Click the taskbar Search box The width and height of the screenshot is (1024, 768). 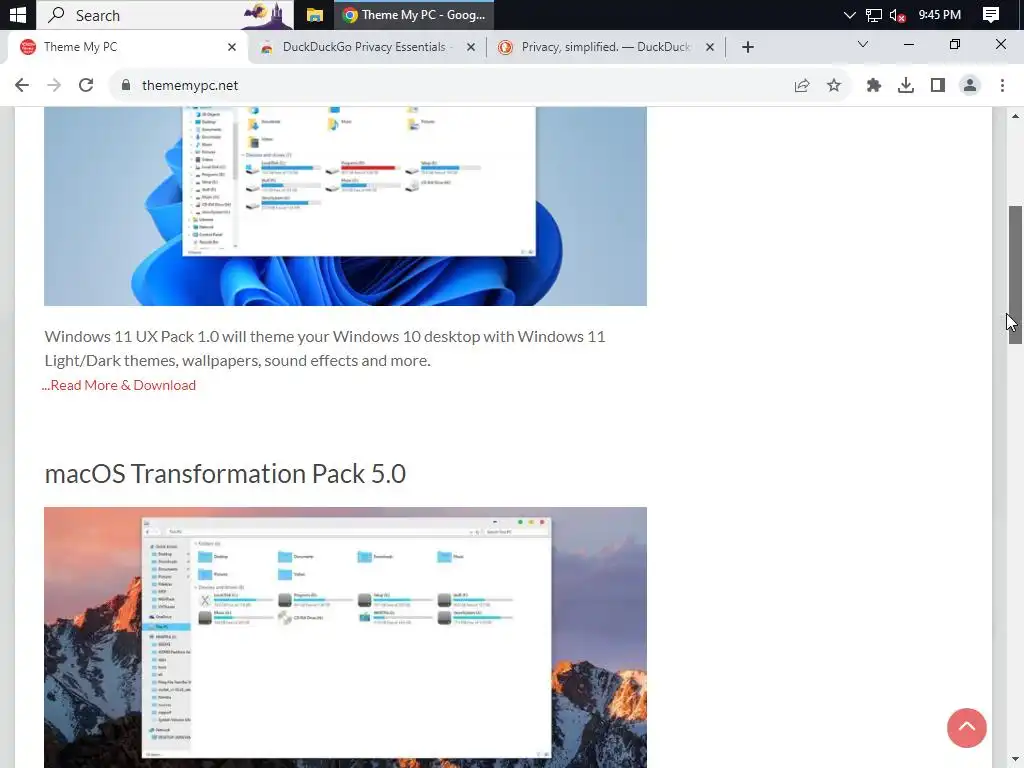(x=165, y=14)
